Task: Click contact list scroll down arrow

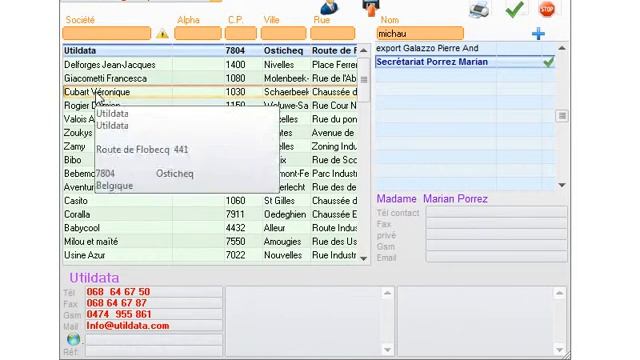Action: (x=562, y=185)
